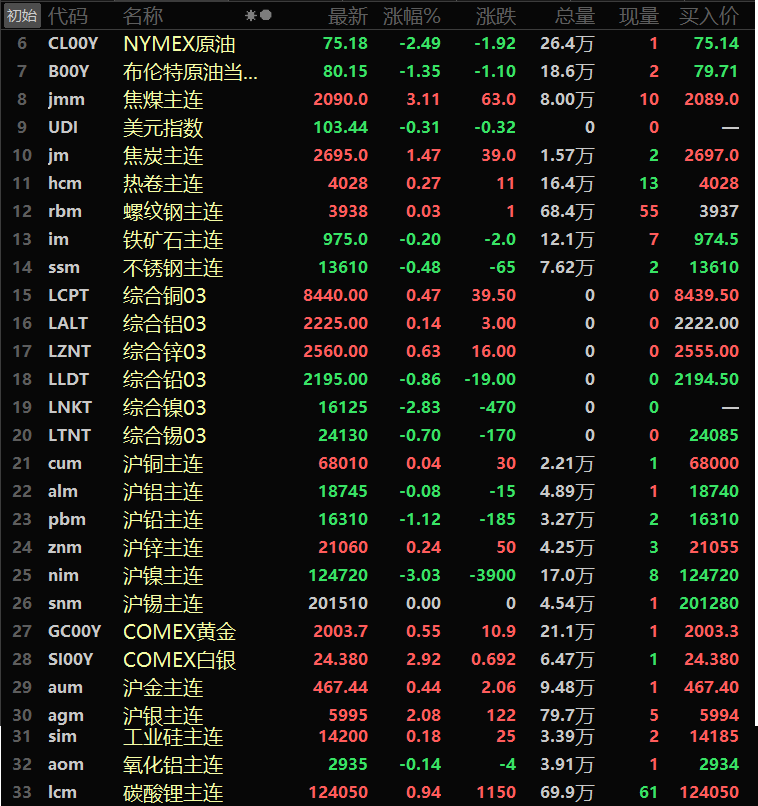This screenshot has height=806, width=758.
Task: Select the 综合锌03 row
Action: click(379, 352)
